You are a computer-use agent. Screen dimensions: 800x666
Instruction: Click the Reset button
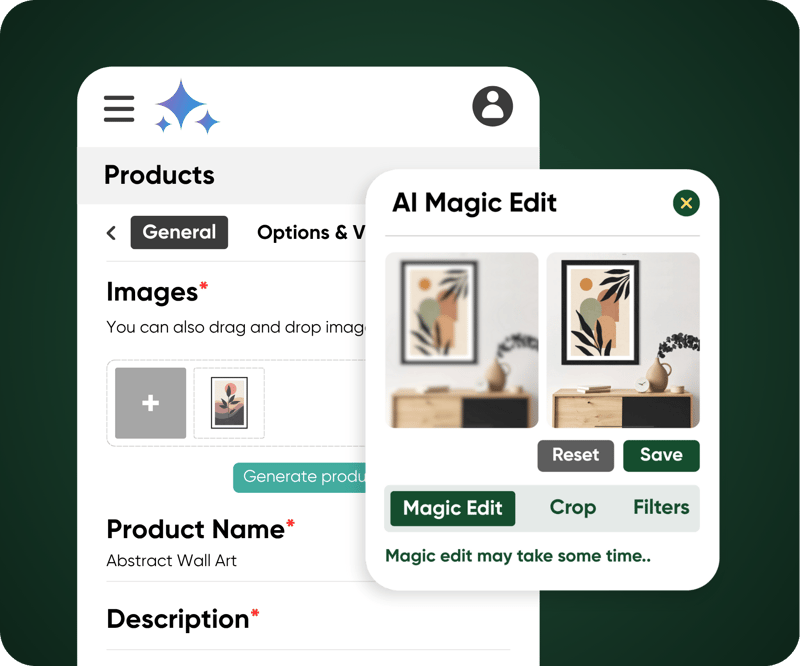[576, 455]
